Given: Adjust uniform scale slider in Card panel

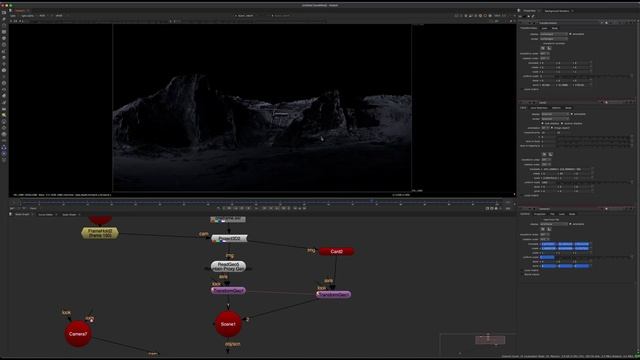Looking at the screenshot, I should click(x=593, y=182).
